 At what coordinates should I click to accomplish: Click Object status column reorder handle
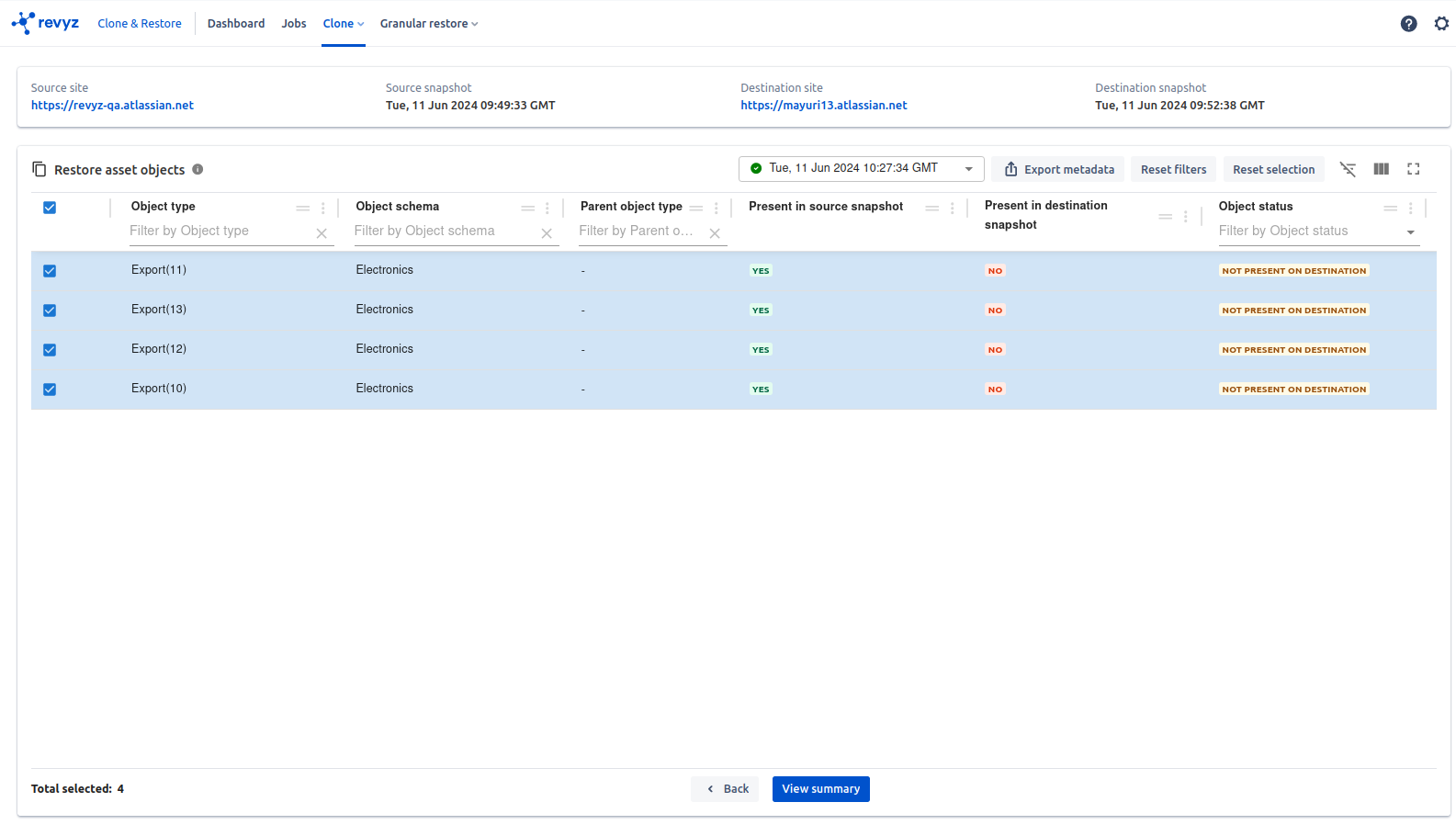point(1391,209)
